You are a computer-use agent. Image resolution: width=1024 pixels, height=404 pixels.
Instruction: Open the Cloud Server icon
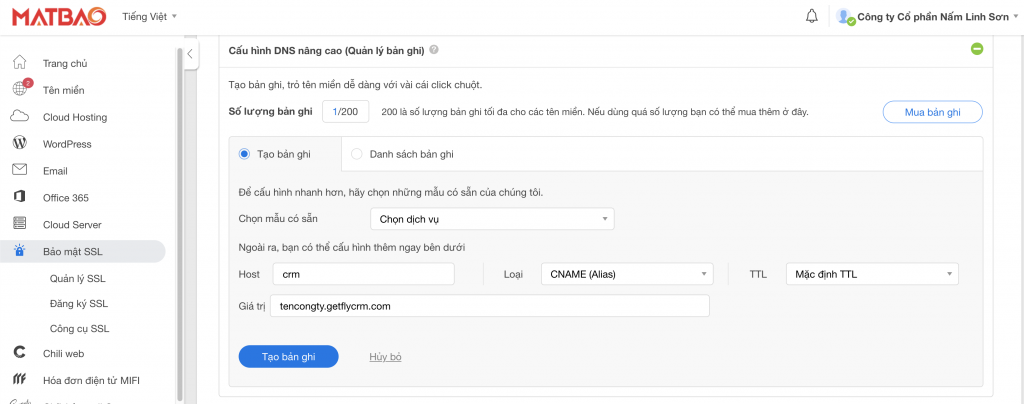coord(20,224)
